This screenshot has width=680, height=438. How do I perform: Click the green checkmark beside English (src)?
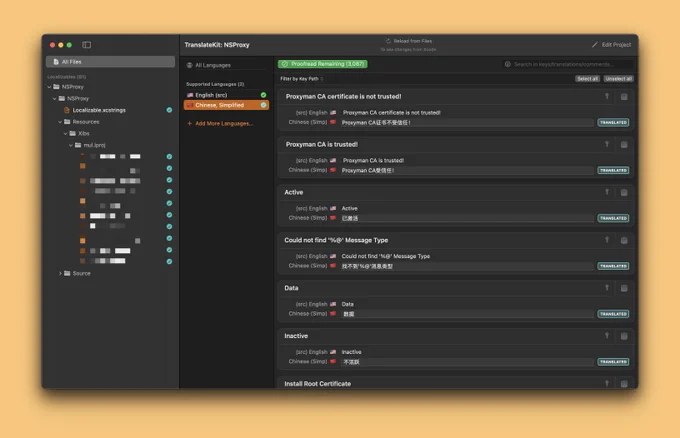(263, 95)
